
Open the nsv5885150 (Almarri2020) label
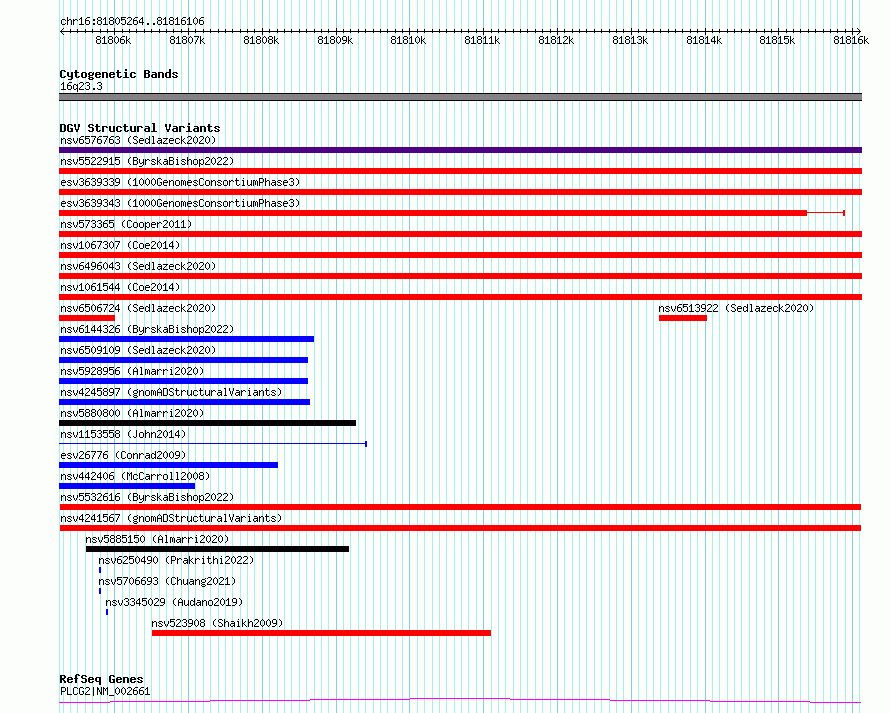(x=157, y=539)
